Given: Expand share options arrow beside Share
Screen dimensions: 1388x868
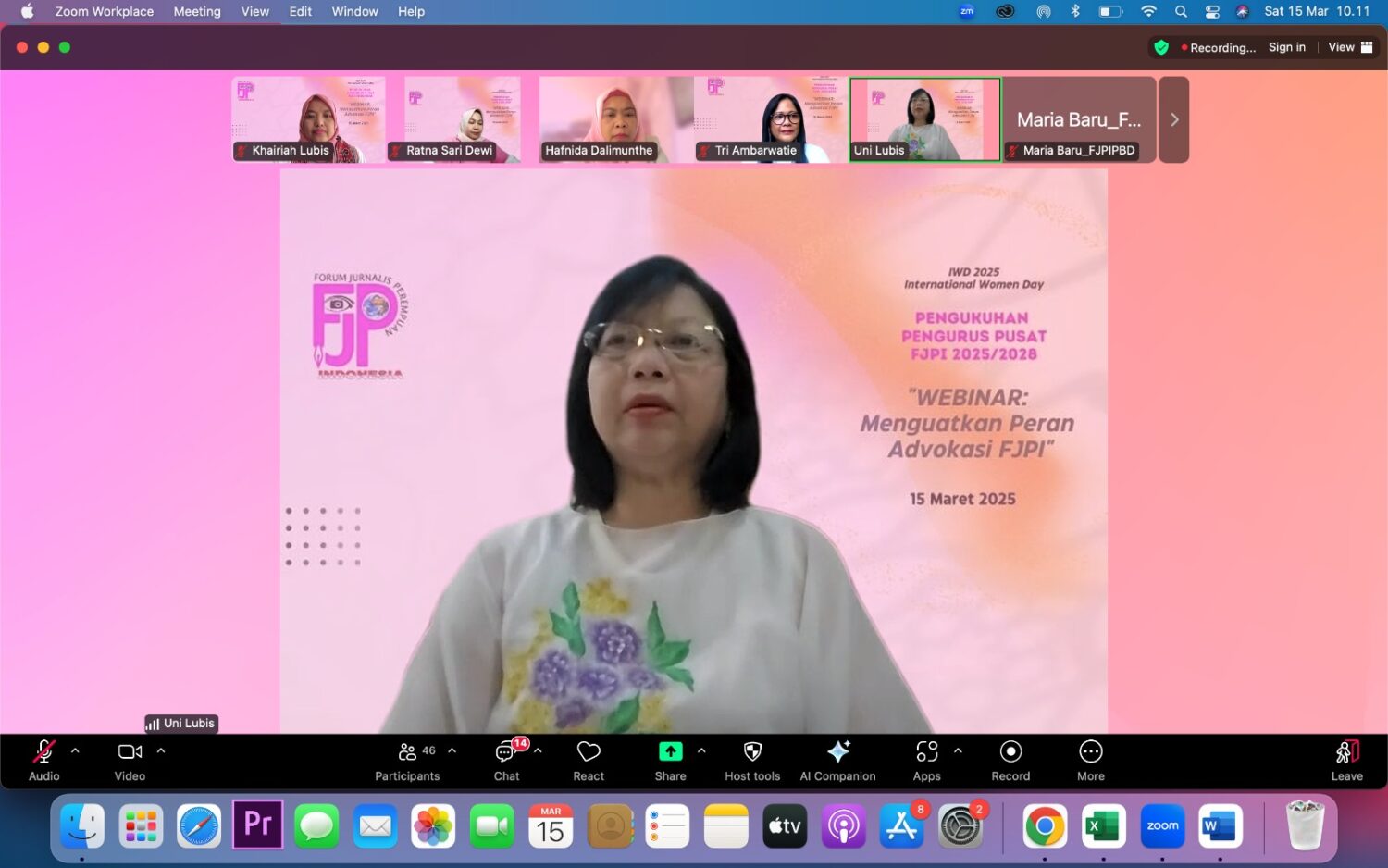Looking at the screenshot, I should [701, 750].
